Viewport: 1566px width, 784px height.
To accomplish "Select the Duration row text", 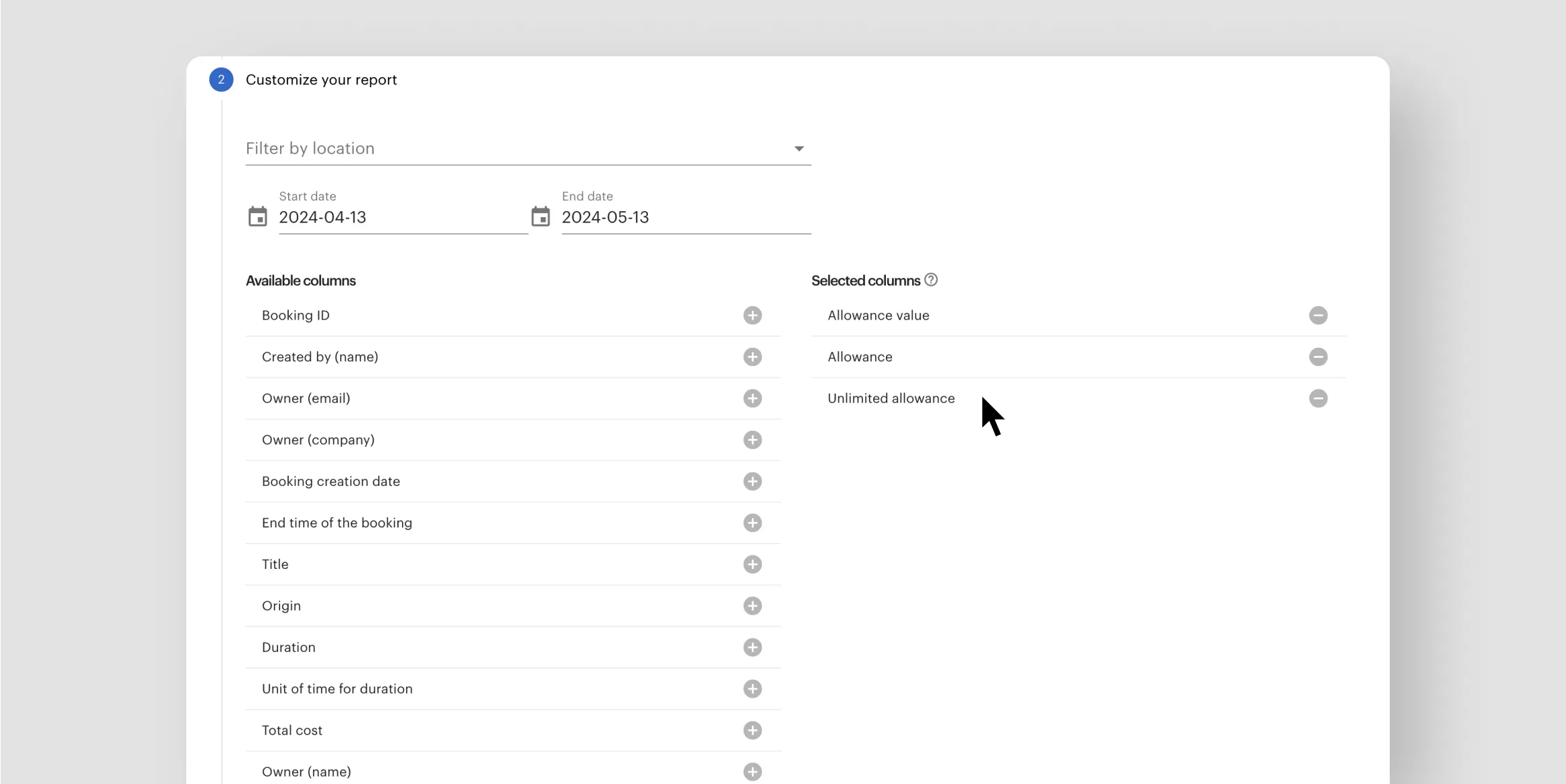I will click(x=289, y=648).
